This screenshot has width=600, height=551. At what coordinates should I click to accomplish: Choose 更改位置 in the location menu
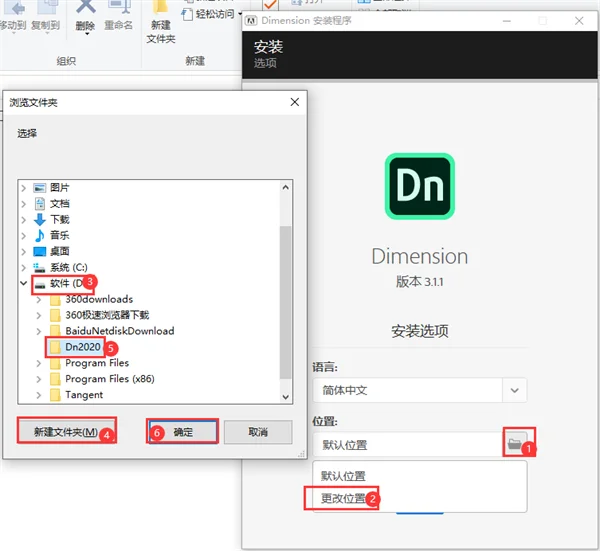tap(343, 498)
